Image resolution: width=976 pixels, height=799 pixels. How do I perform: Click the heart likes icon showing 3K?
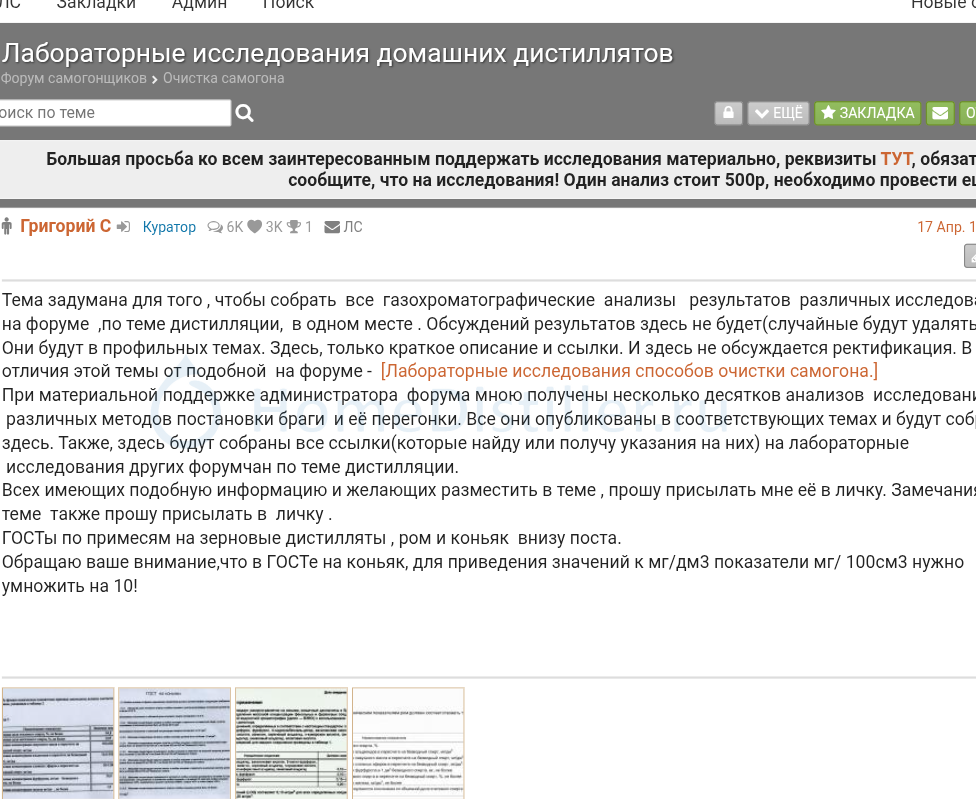255,227
